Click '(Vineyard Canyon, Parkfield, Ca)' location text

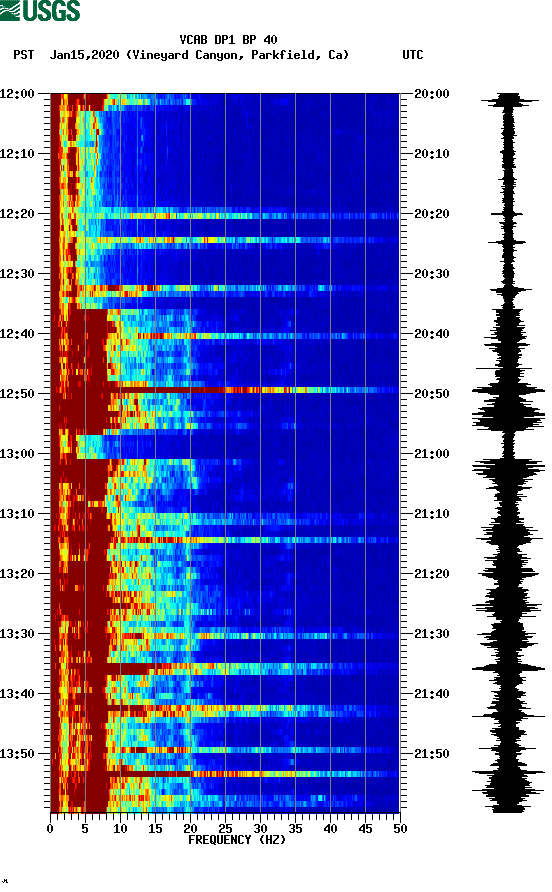tap(237, 55)
